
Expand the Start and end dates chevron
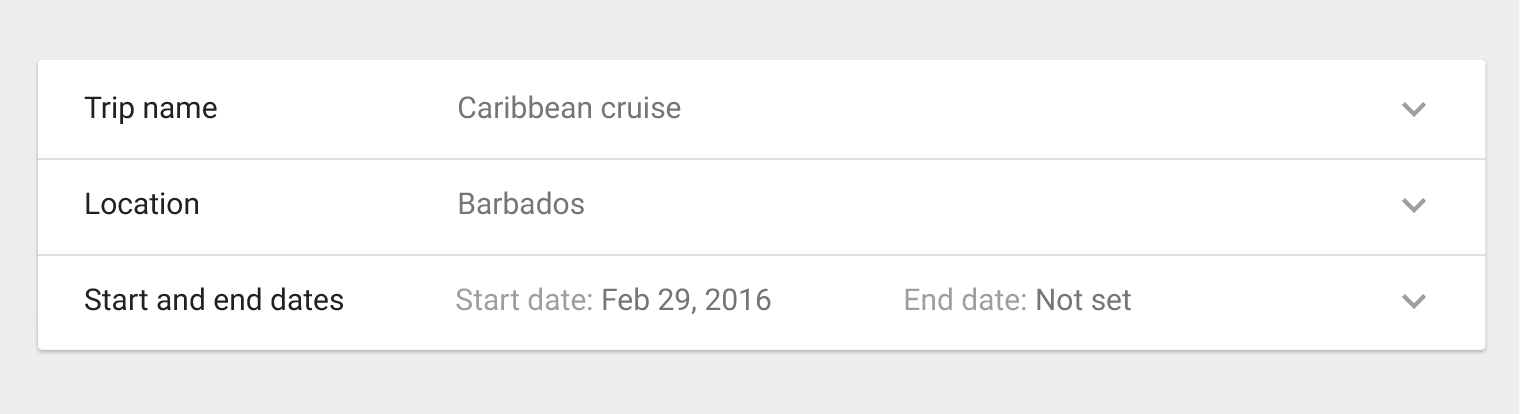(1413, 301)
